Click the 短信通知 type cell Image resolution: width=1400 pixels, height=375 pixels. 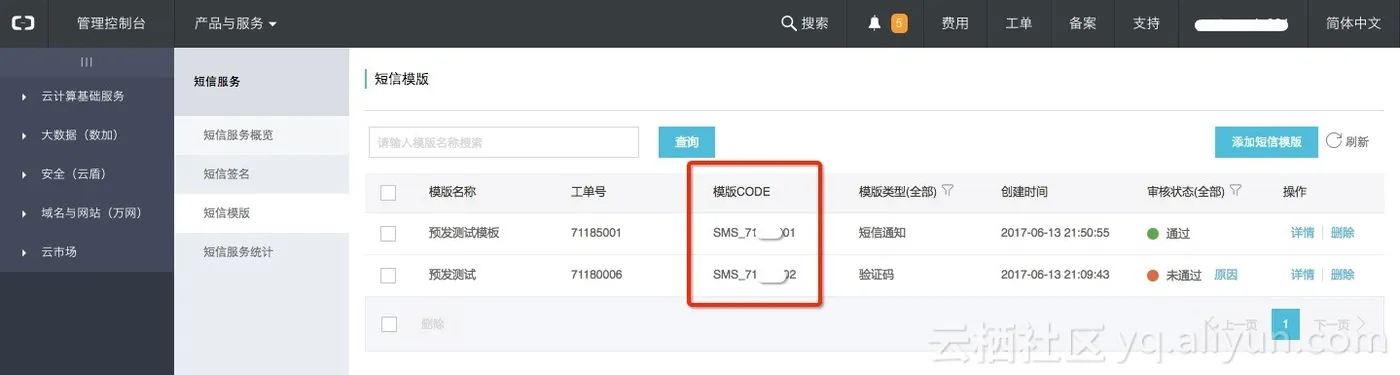tap(882, 233)
